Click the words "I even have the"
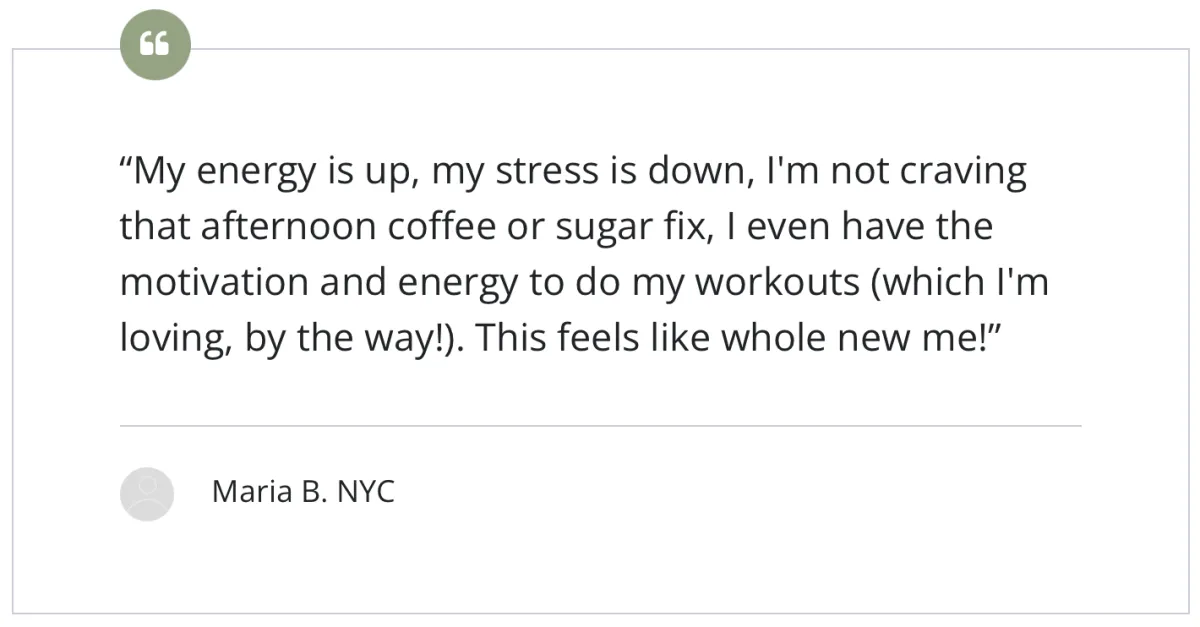Screen dimensions: 1200x627 coord(853,227)
